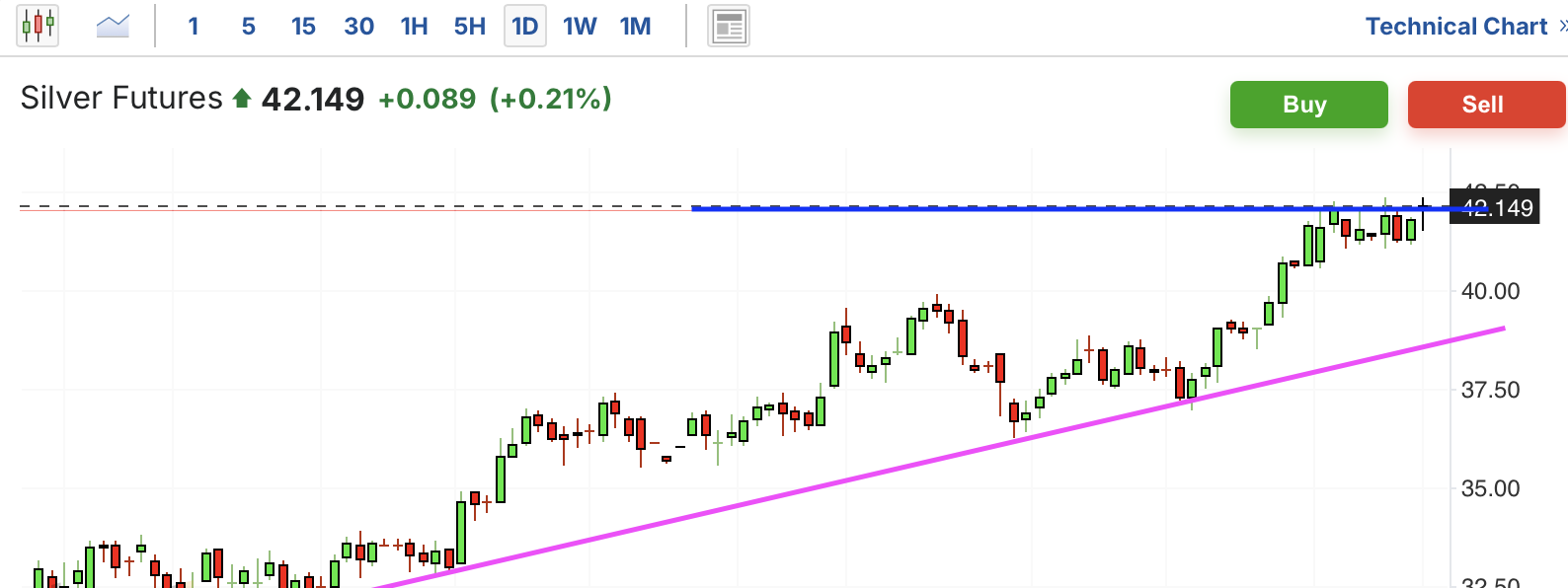Click the green Buy button
This screenshot has height=588, width=1568.
click(1308, 105)
